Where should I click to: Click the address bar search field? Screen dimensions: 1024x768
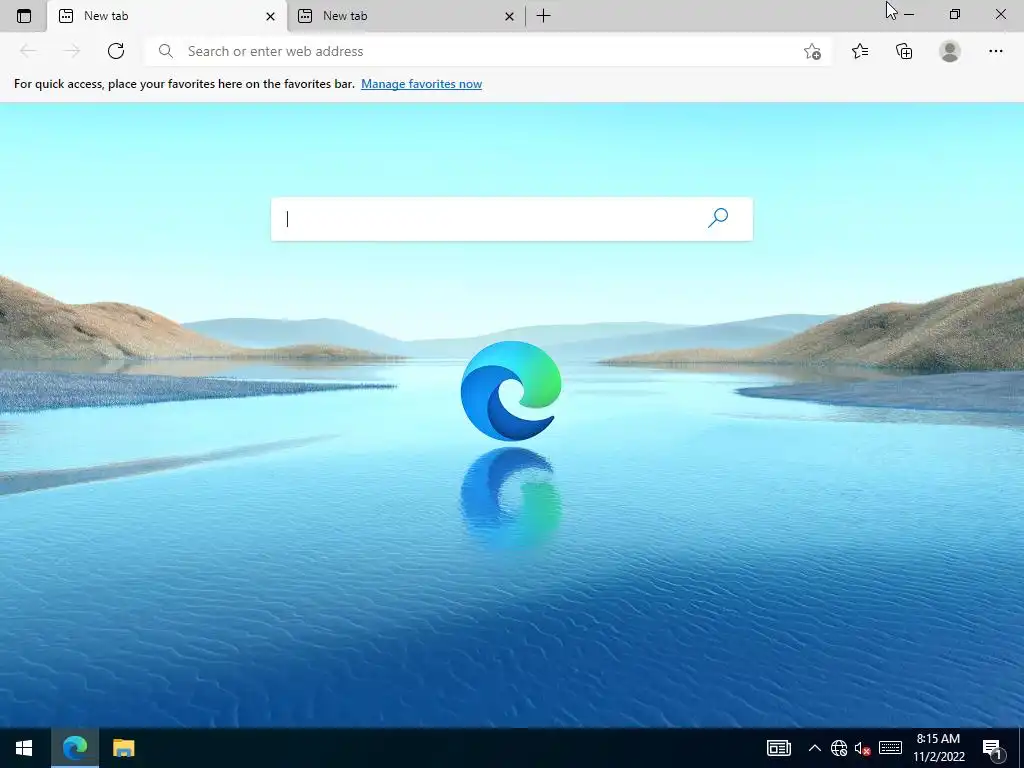(488, 51)
